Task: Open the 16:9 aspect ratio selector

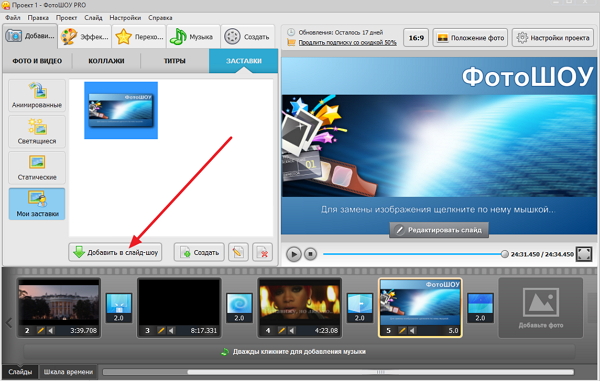Action: [416, 38]
